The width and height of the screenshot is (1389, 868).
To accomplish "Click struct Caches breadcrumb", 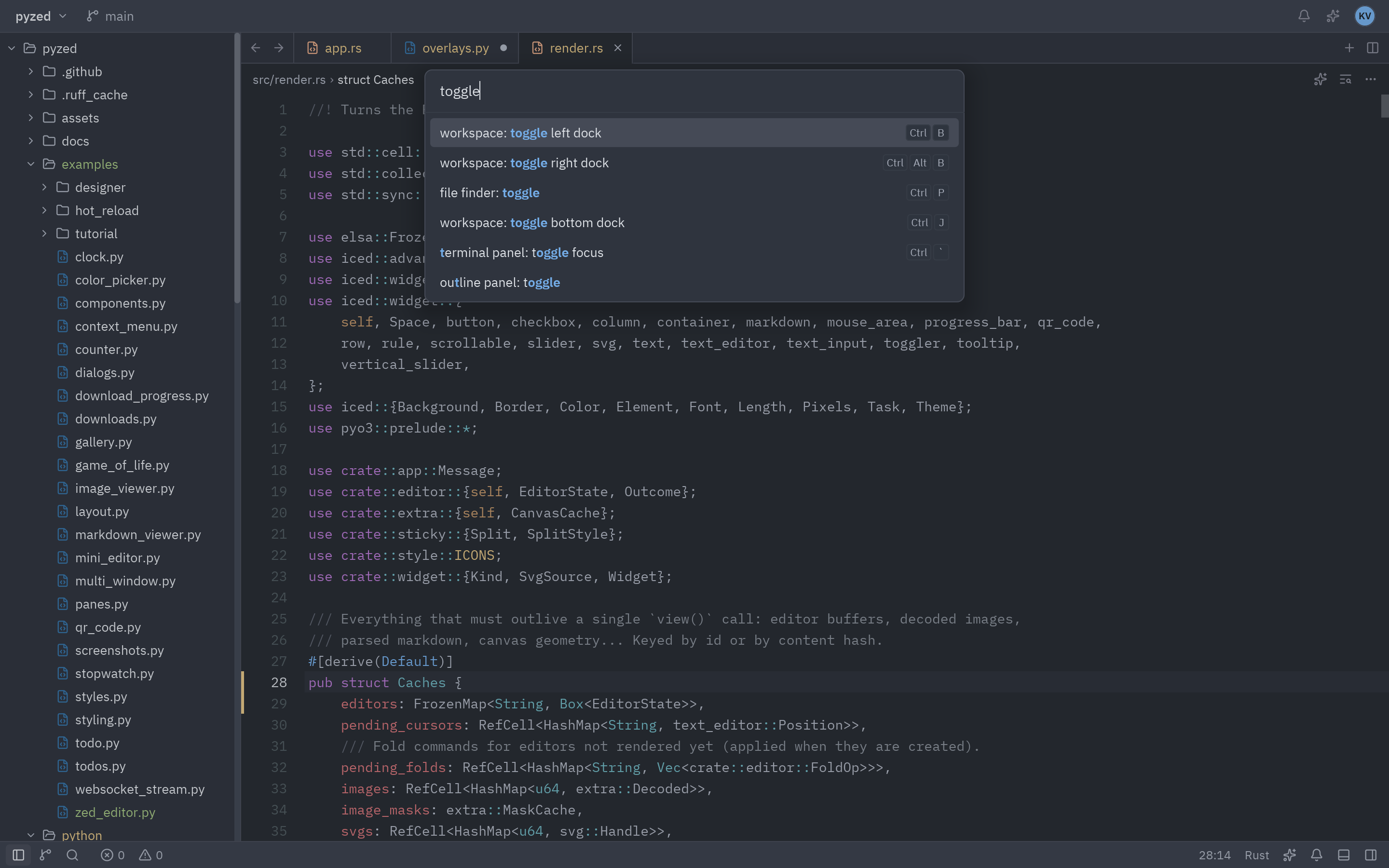I will (x=375, y=80).
